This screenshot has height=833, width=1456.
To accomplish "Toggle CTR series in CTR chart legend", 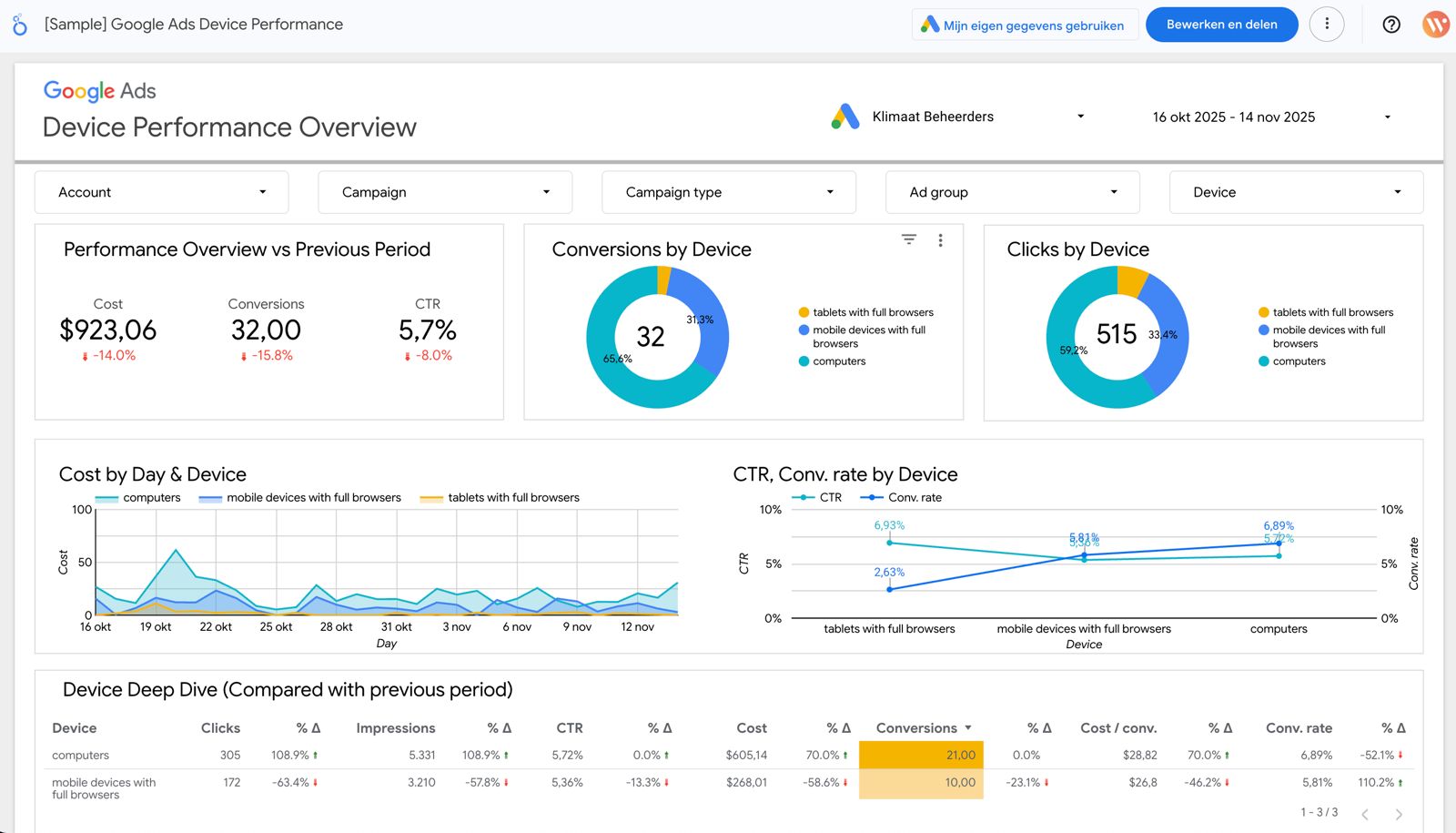I will [818, 497].
